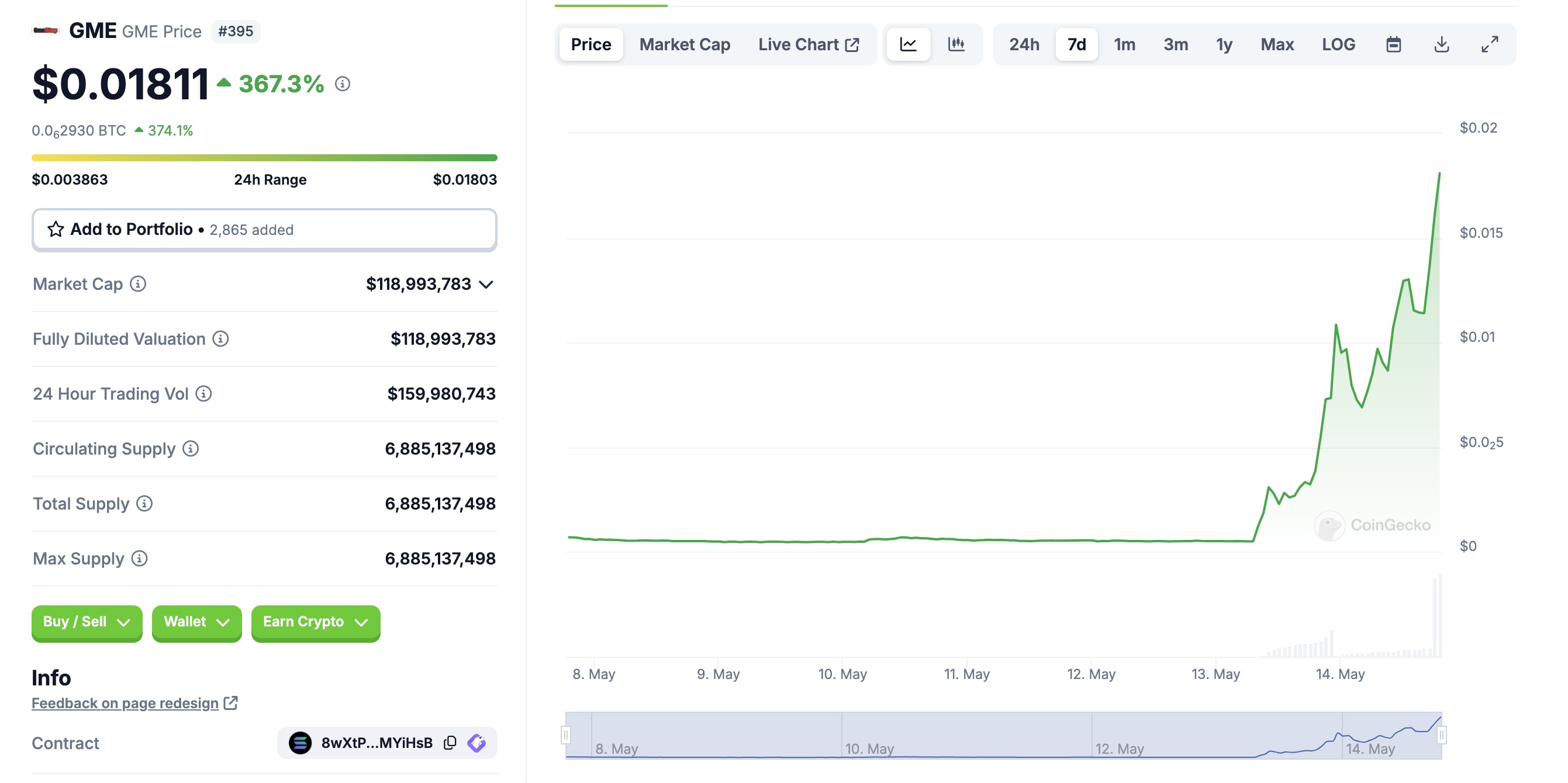Select the 24h time range

tap(1024, 44)
